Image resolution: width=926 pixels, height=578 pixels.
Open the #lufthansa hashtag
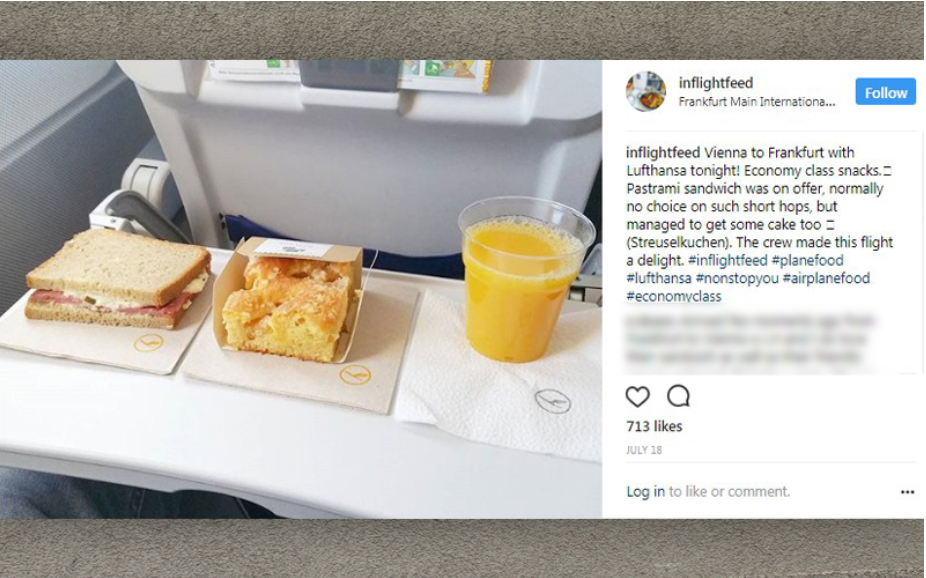point(658,278)
